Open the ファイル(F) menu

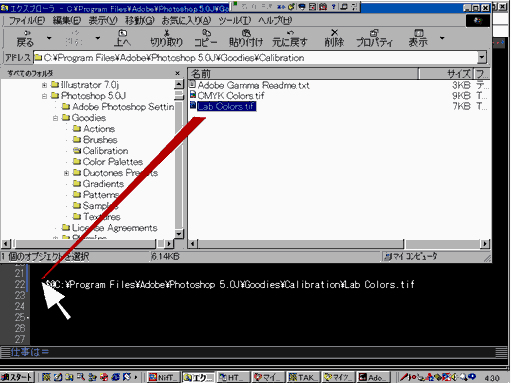click(26, 21)
